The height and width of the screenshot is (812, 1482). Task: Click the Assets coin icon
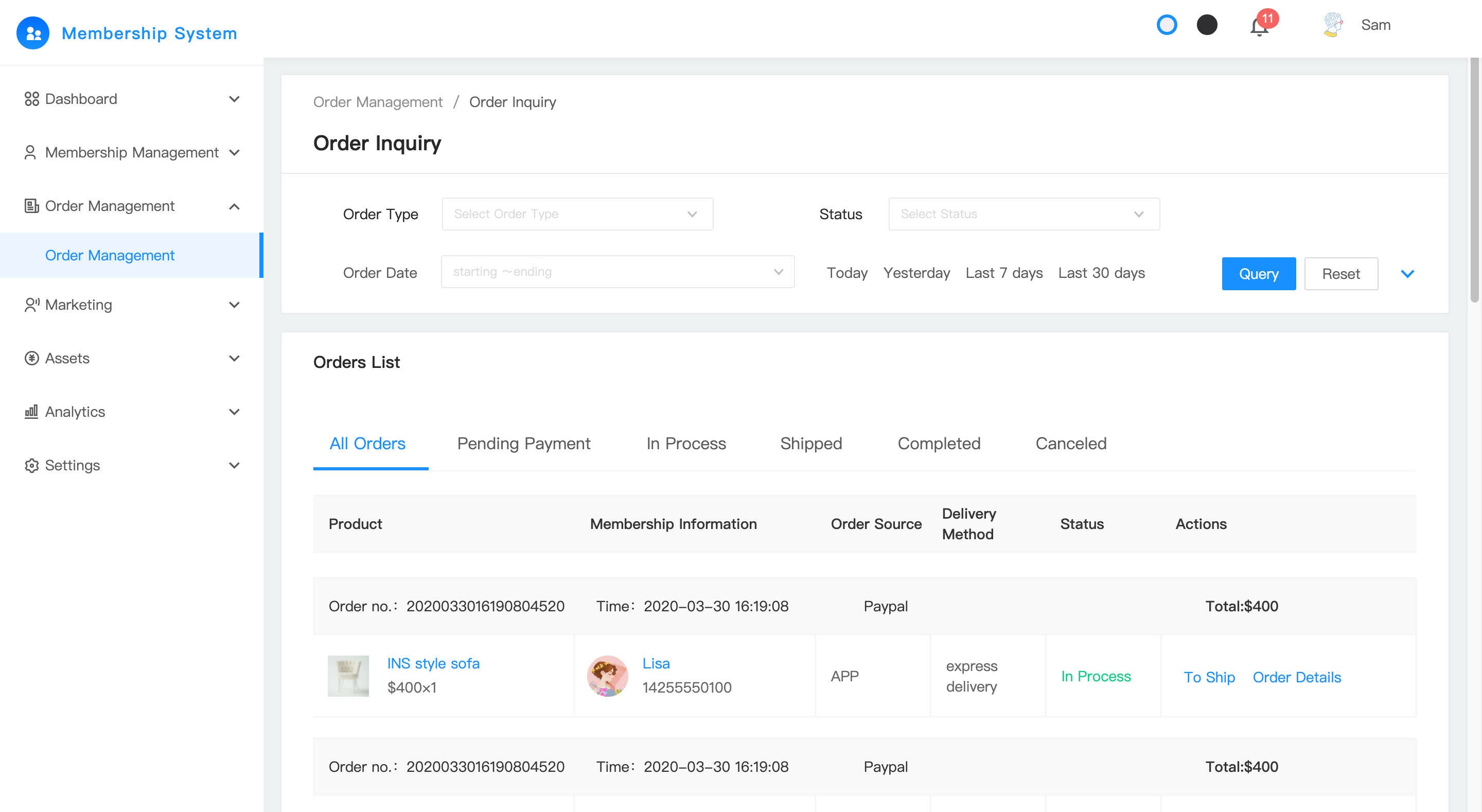coord(31,358)
